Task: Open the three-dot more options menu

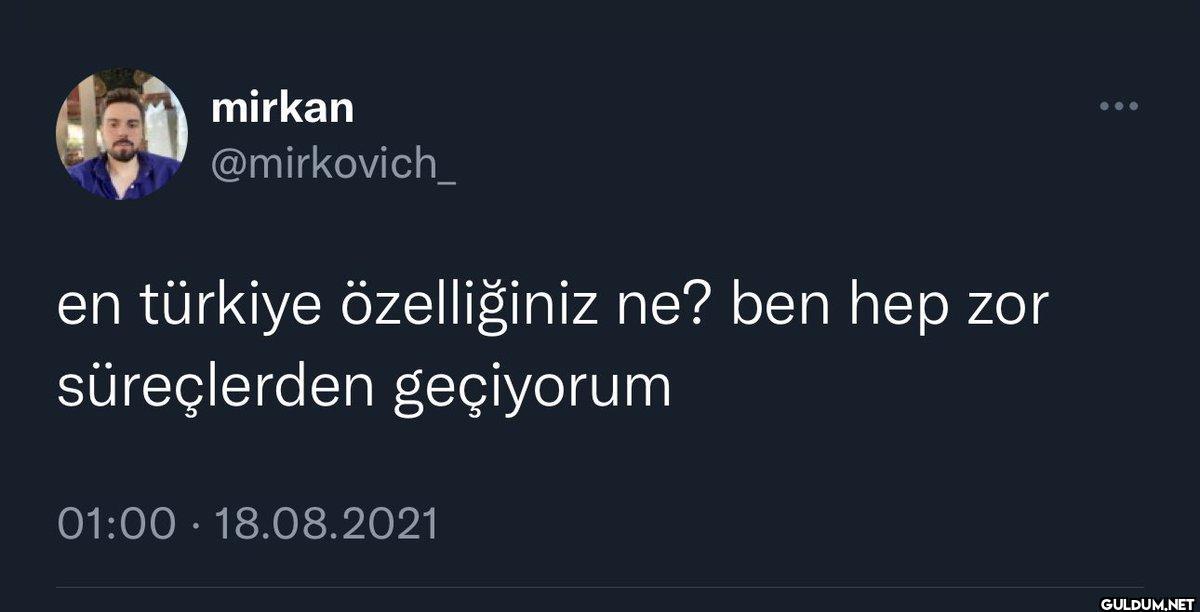Action: [1118, 105]
